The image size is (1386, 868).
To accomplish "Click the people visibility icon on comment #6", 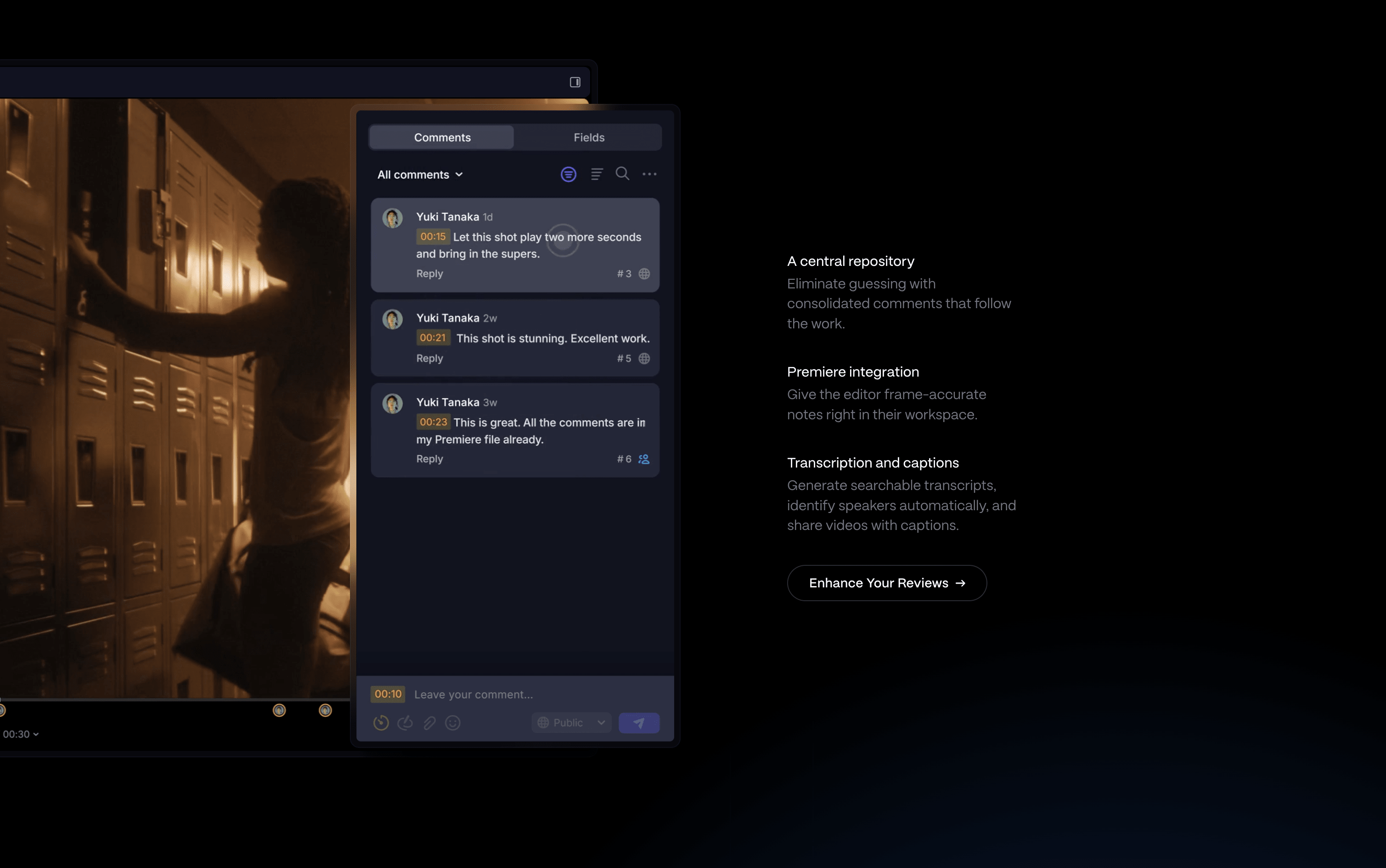I will coord(644,459).
